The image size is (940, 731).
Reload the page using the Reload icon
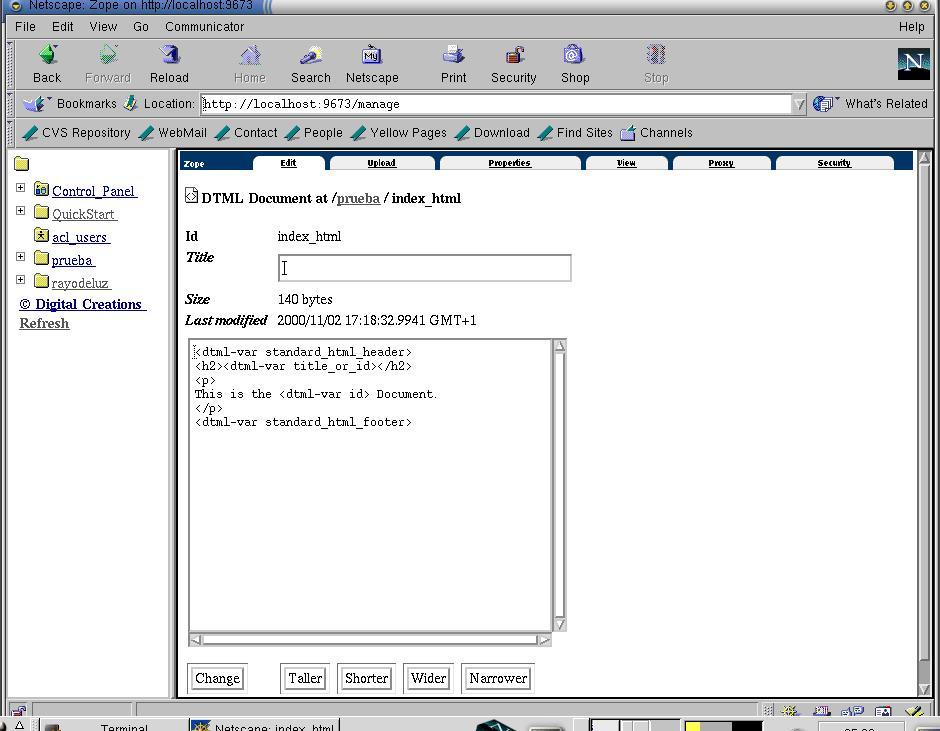169,55
